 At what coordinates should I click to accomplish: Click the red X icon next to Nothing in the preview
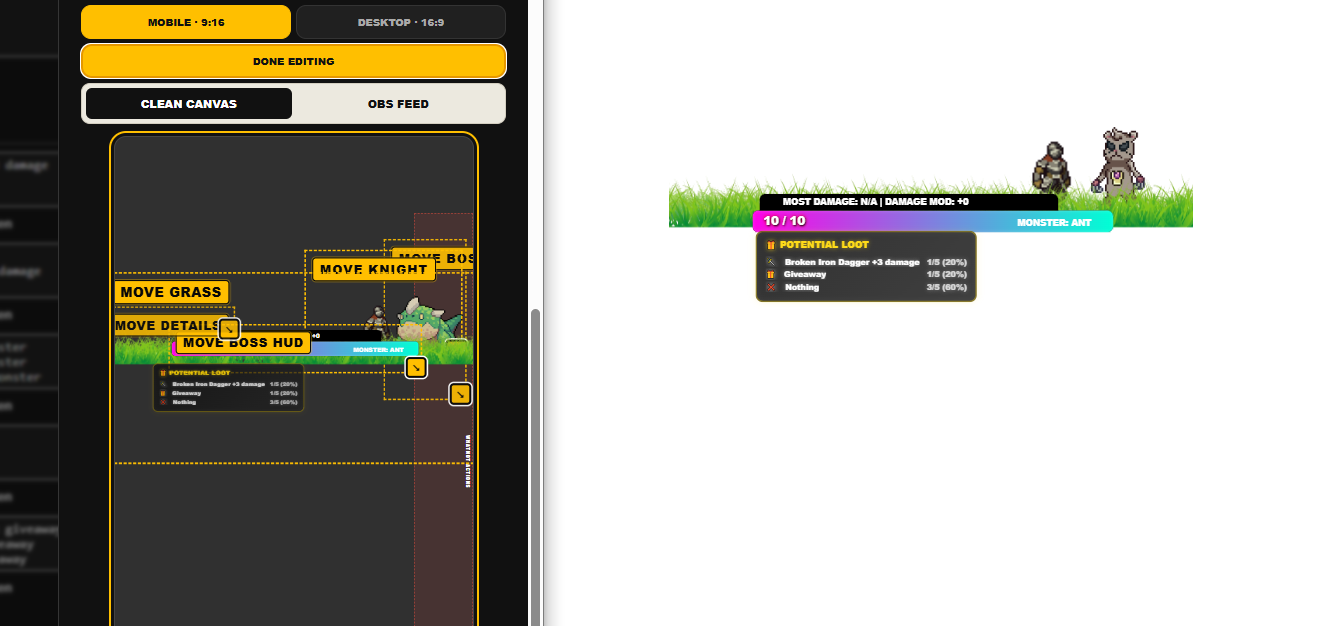(771, 287)
